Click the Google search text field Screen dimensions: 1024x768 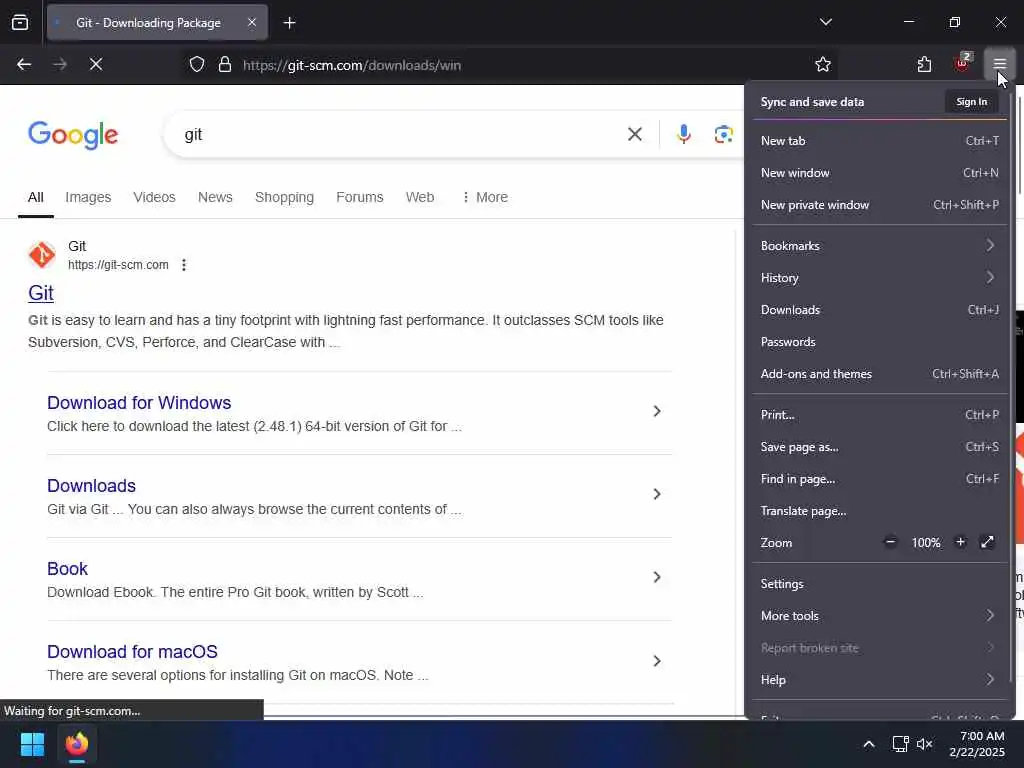[x=398, y=135]
